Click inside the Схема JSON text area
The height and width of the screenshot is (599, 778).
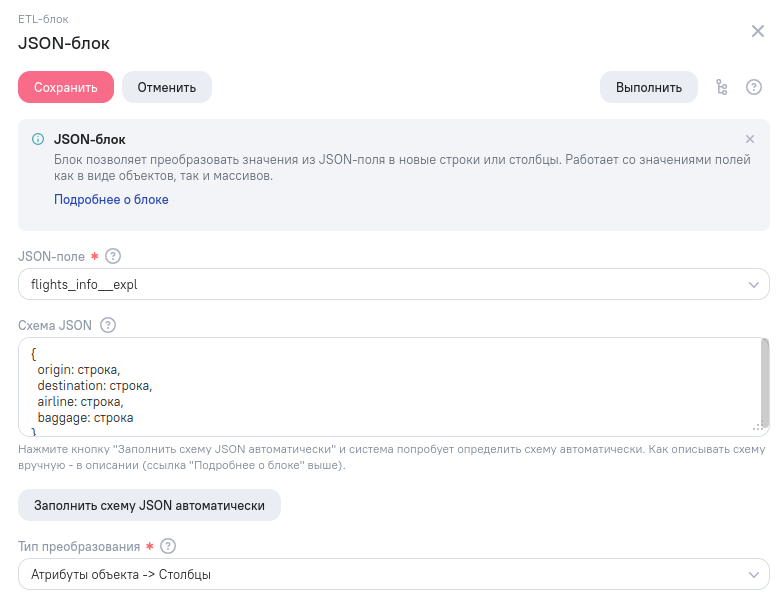pyautogui.click(x=389, y=387)
